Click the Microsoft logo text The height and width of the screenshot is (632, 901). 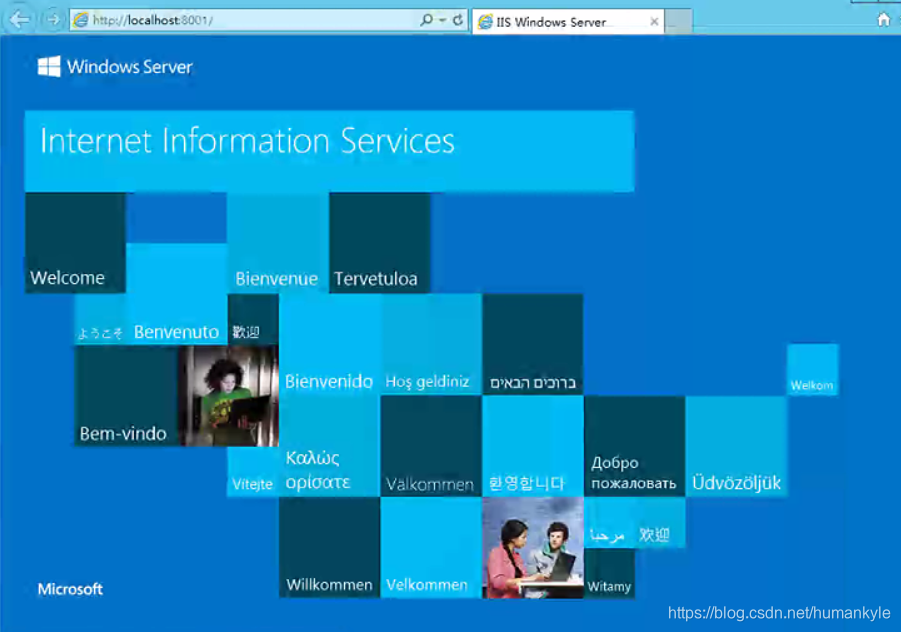tap(70, 589)
